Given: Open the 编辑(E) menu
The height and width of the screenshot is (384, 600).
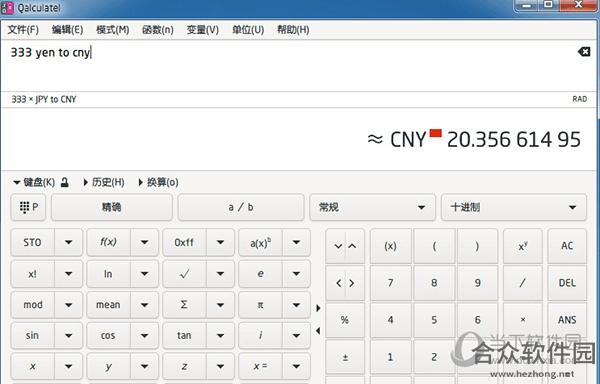Looking at the screenshot, I should [x=67, y=29].
